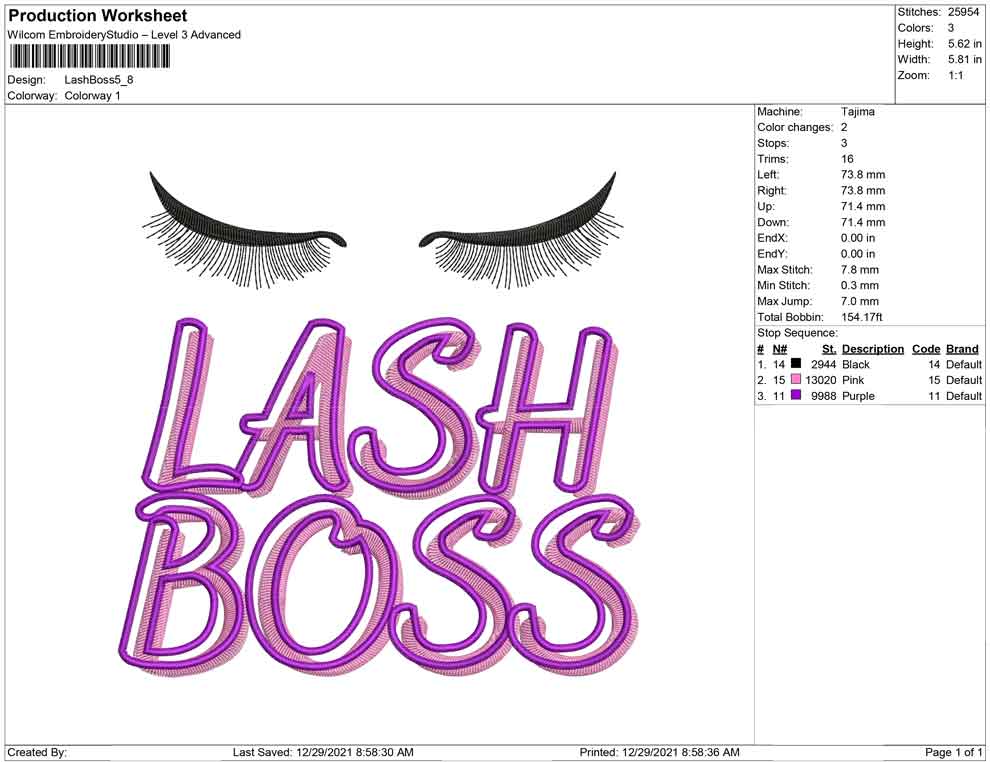Click the purple thread color chip for Stop 3
The width and height of the screenshot is (990, 762).
point(795,396)
